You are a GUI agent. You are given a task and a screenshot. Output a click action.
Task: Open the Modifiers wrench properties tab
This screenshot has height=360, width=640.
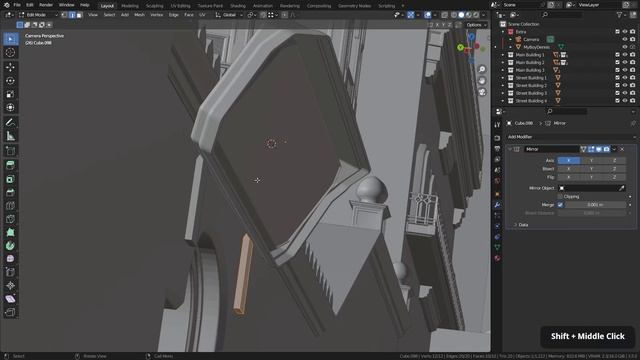497,205
